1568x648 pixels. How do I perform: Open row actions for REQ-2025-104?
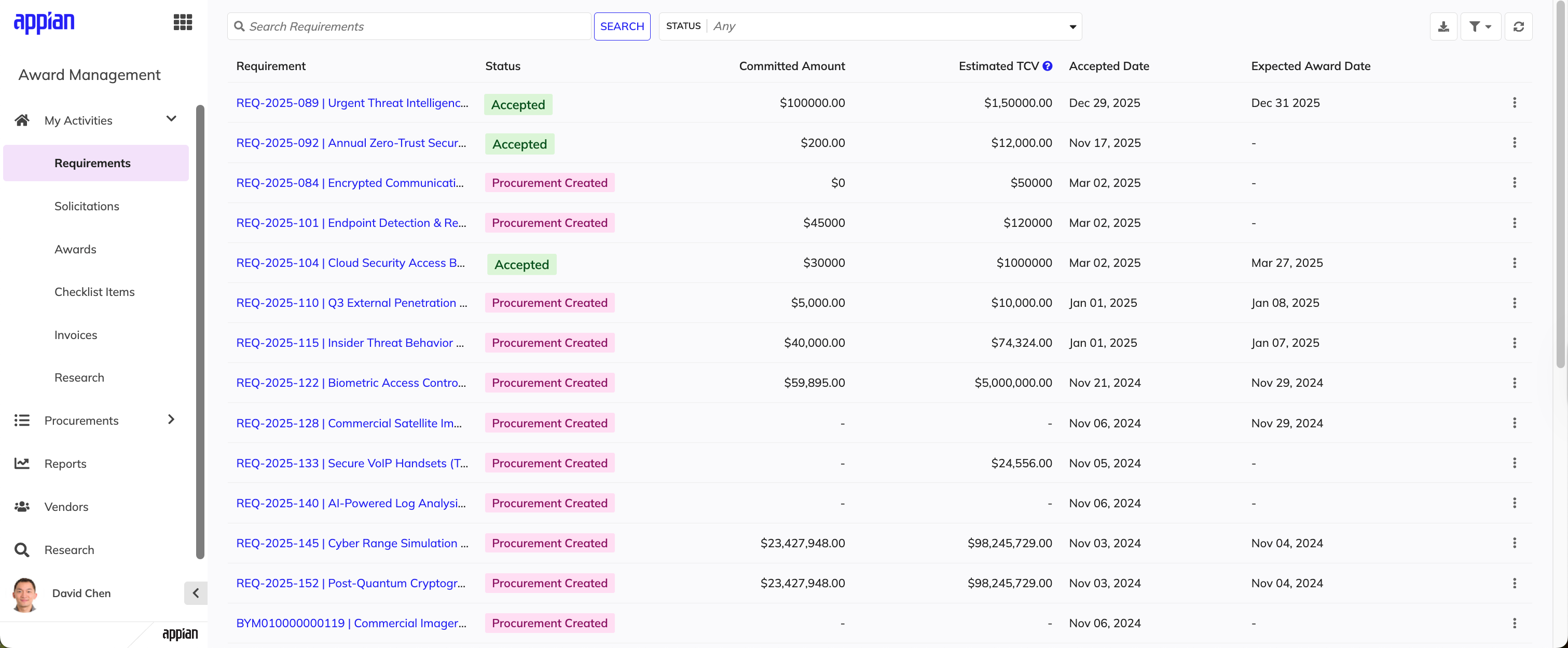tap(1515, 263)
